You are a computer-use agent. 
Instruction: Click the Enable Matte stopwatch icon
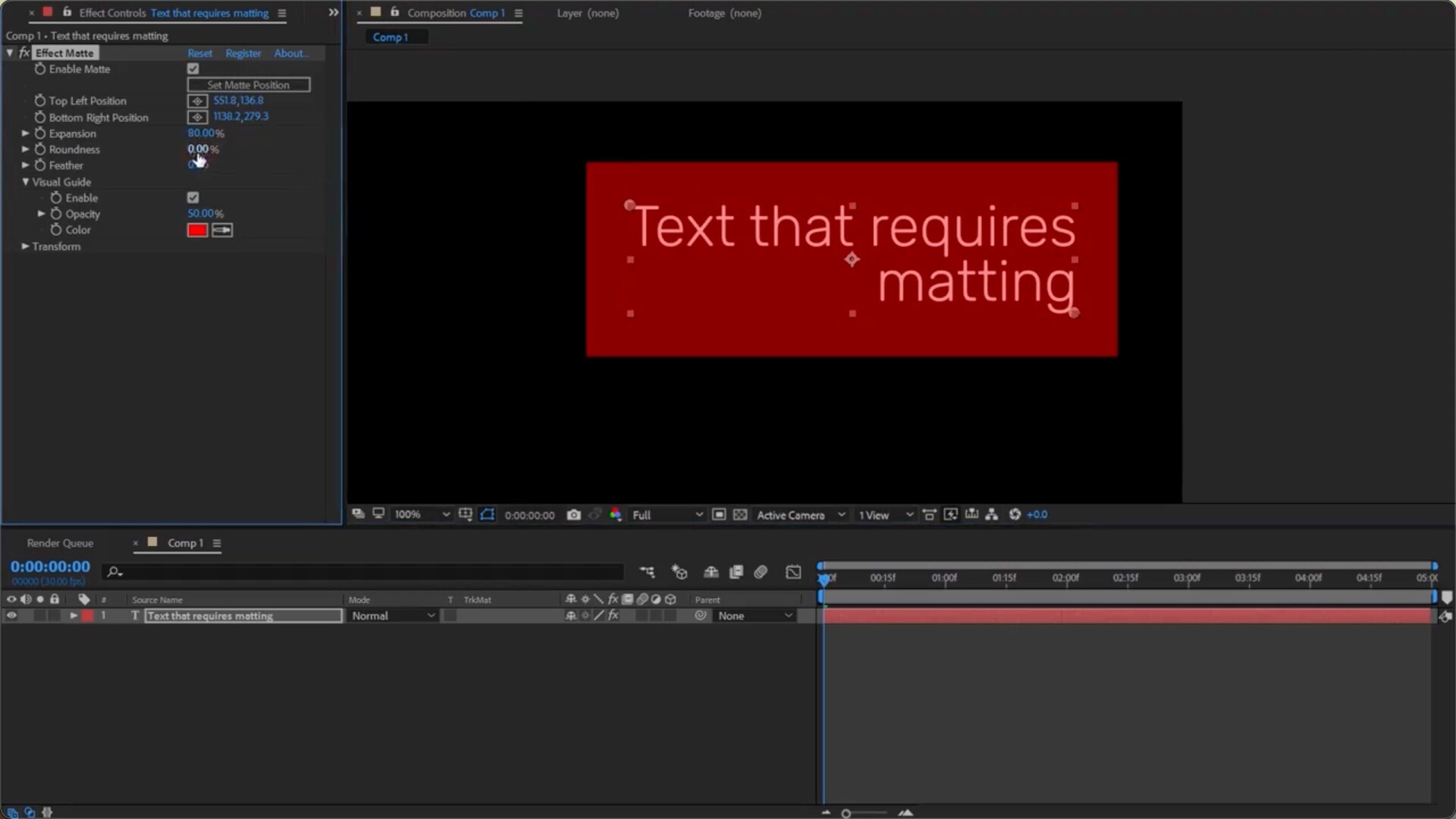click(40, 69)
